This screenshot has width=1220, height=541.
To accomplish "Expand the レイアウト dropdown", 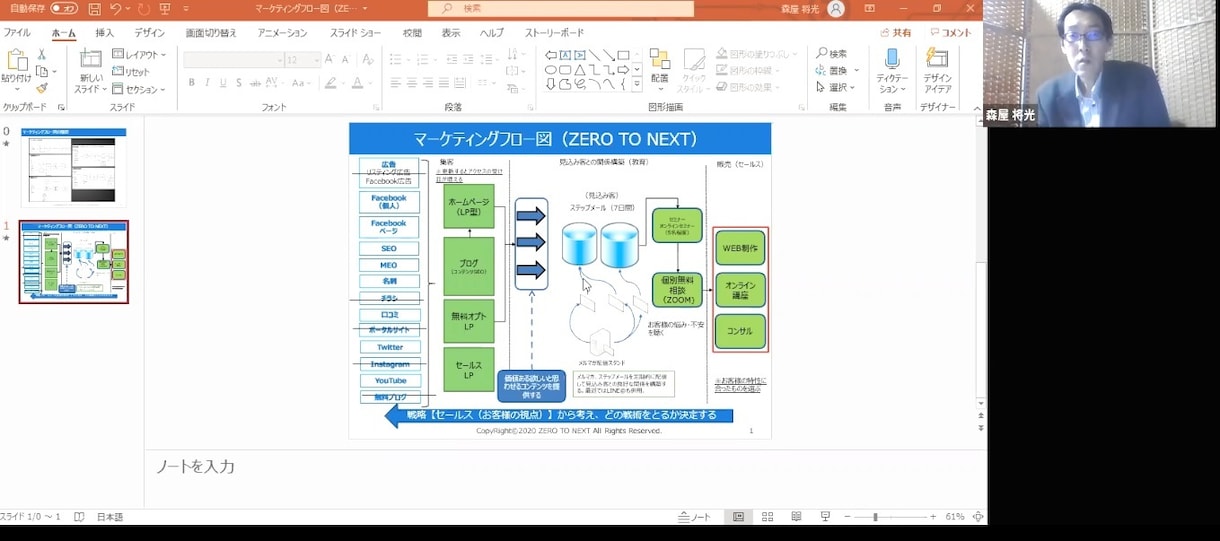I will [139, 55].
